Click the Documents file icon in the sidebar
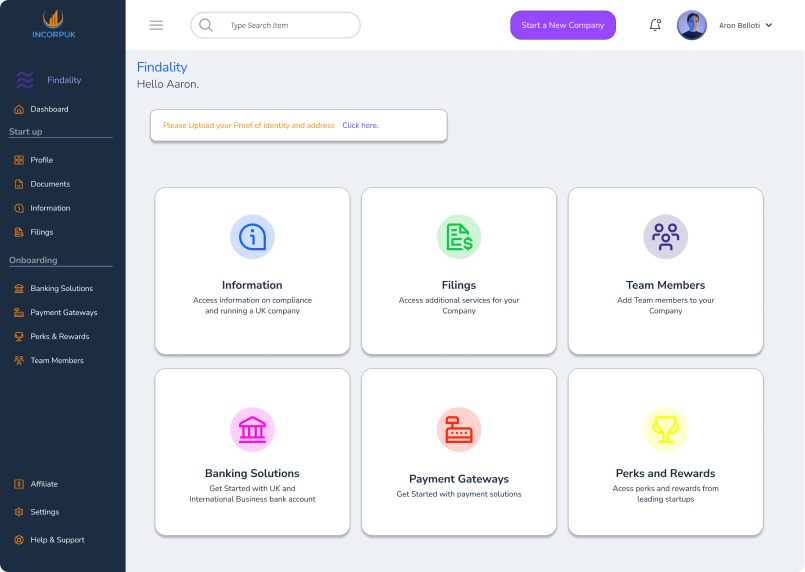The image size is (805, 572). coord(19,184)
